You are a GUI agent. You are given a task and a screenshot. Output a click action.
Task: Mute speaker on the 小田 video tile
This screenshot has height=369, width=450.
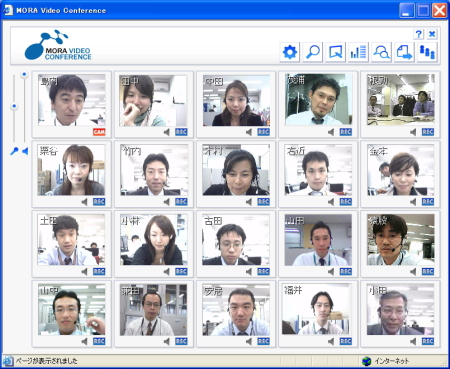coord(413,341)
